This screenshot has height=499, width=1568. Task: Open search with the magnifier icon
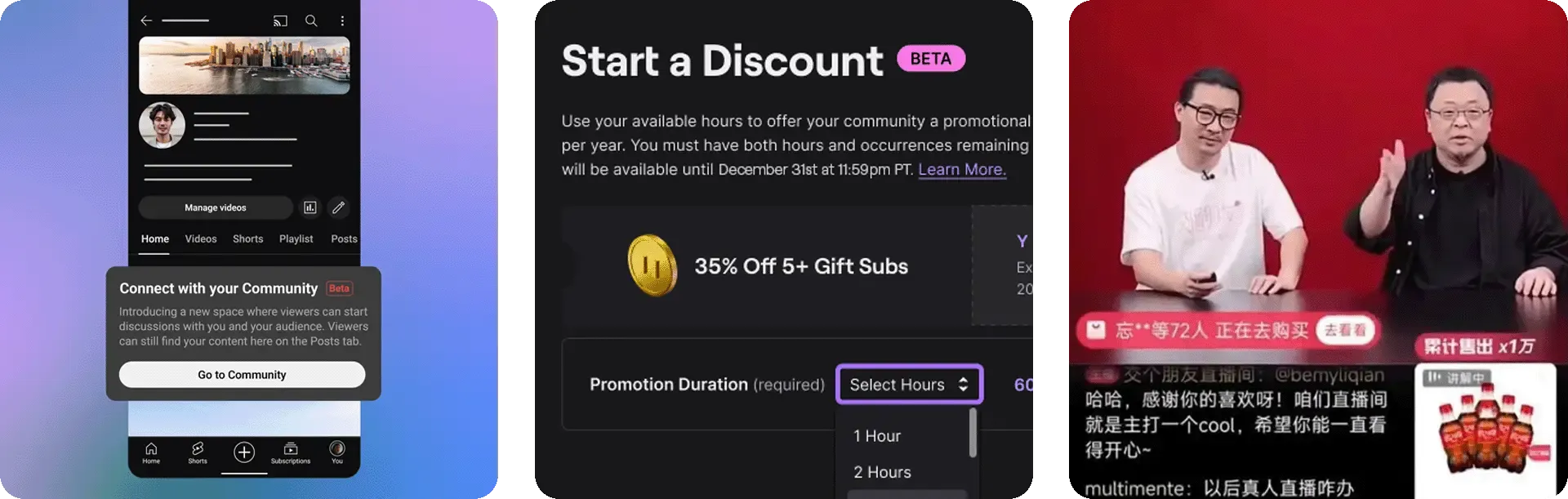pyautogui.click(x=311, y=20)
